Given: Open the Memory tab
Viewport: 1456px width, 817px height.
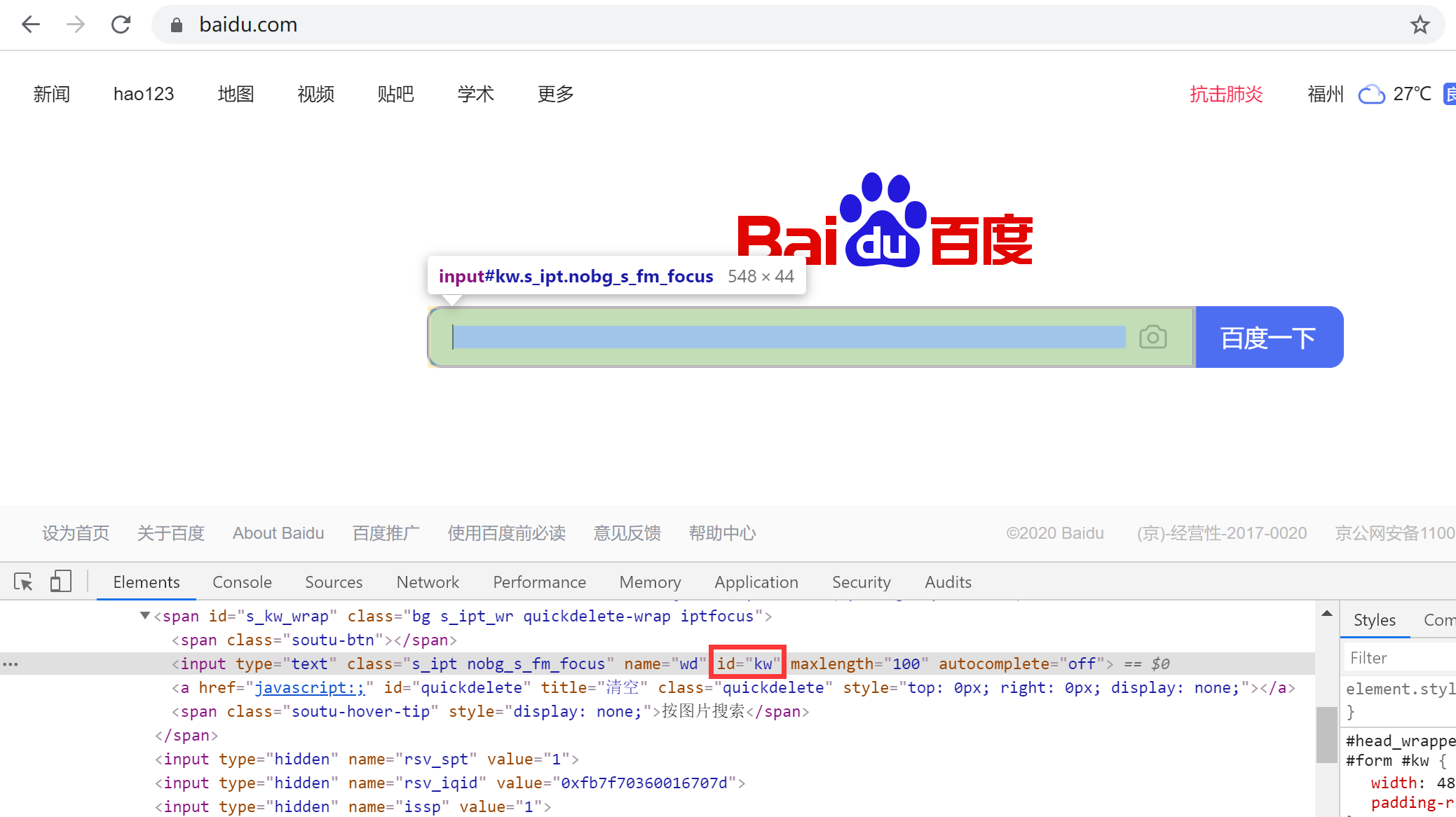Looking at the screenshot, I should 650,582.
